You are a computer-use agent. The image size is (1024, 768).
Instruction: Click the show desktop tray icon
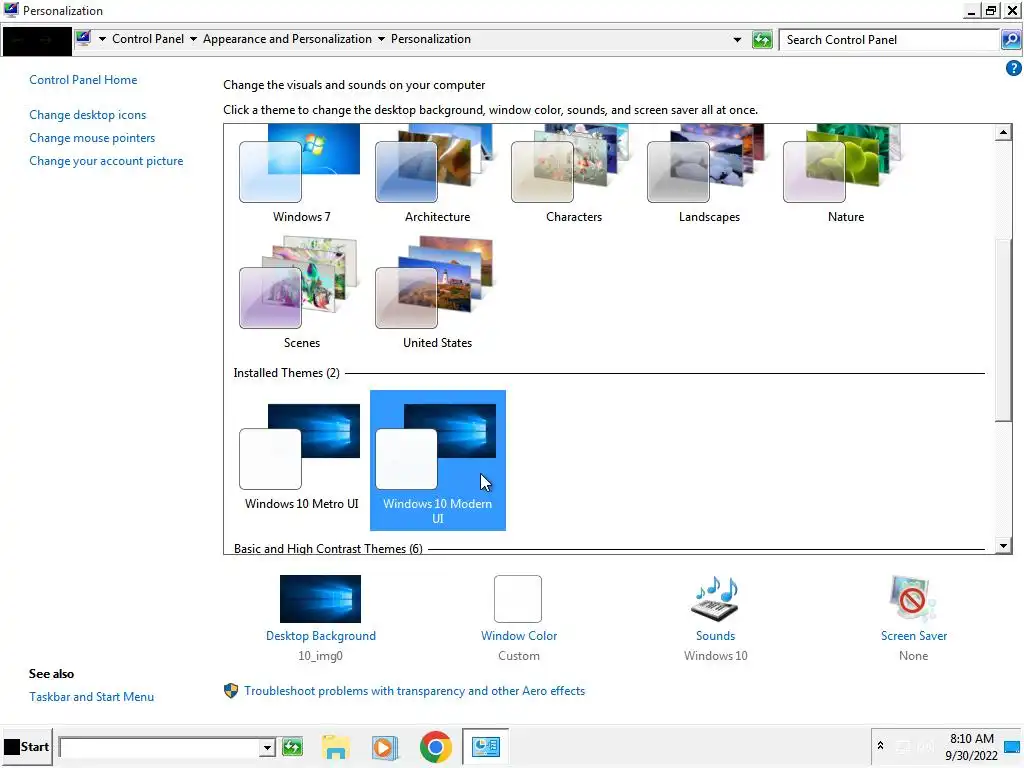1012,747
